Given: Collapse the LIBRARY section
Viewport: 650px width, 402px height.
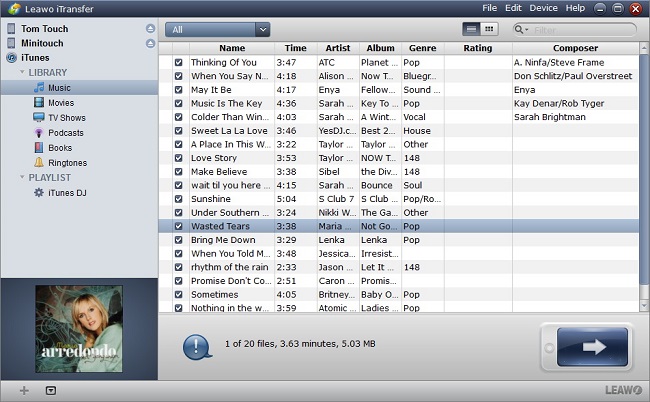Looking at the screenshot, I should (22, 72).
